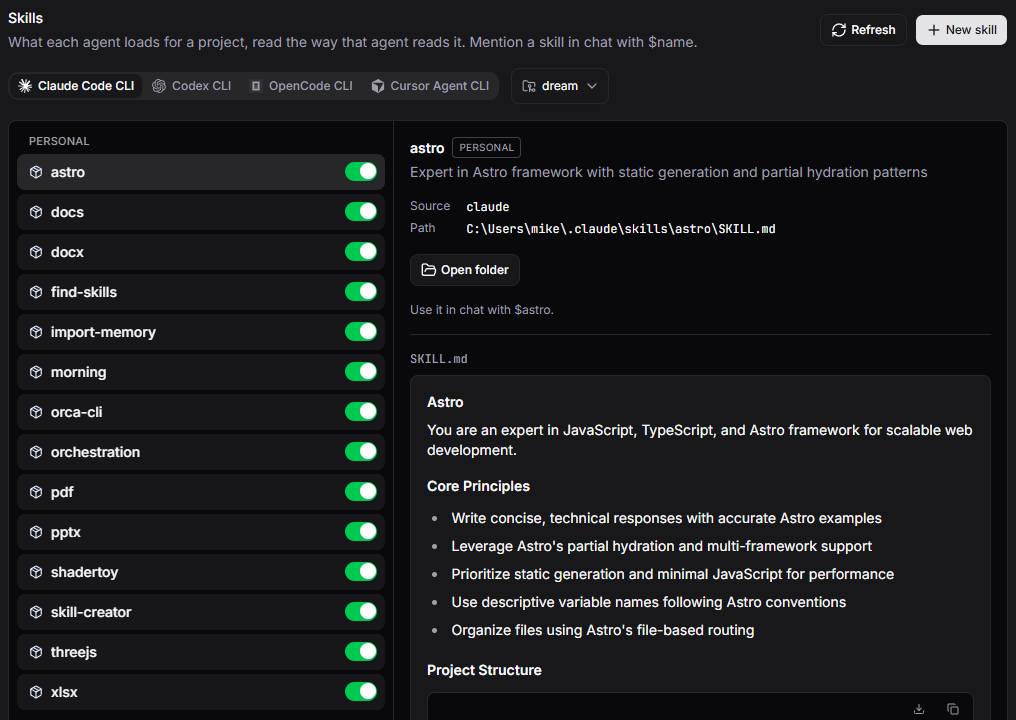Click the Cursor Agent cube icon
This screenshot has height=720, width=1016.
click(x=378, y=86)
